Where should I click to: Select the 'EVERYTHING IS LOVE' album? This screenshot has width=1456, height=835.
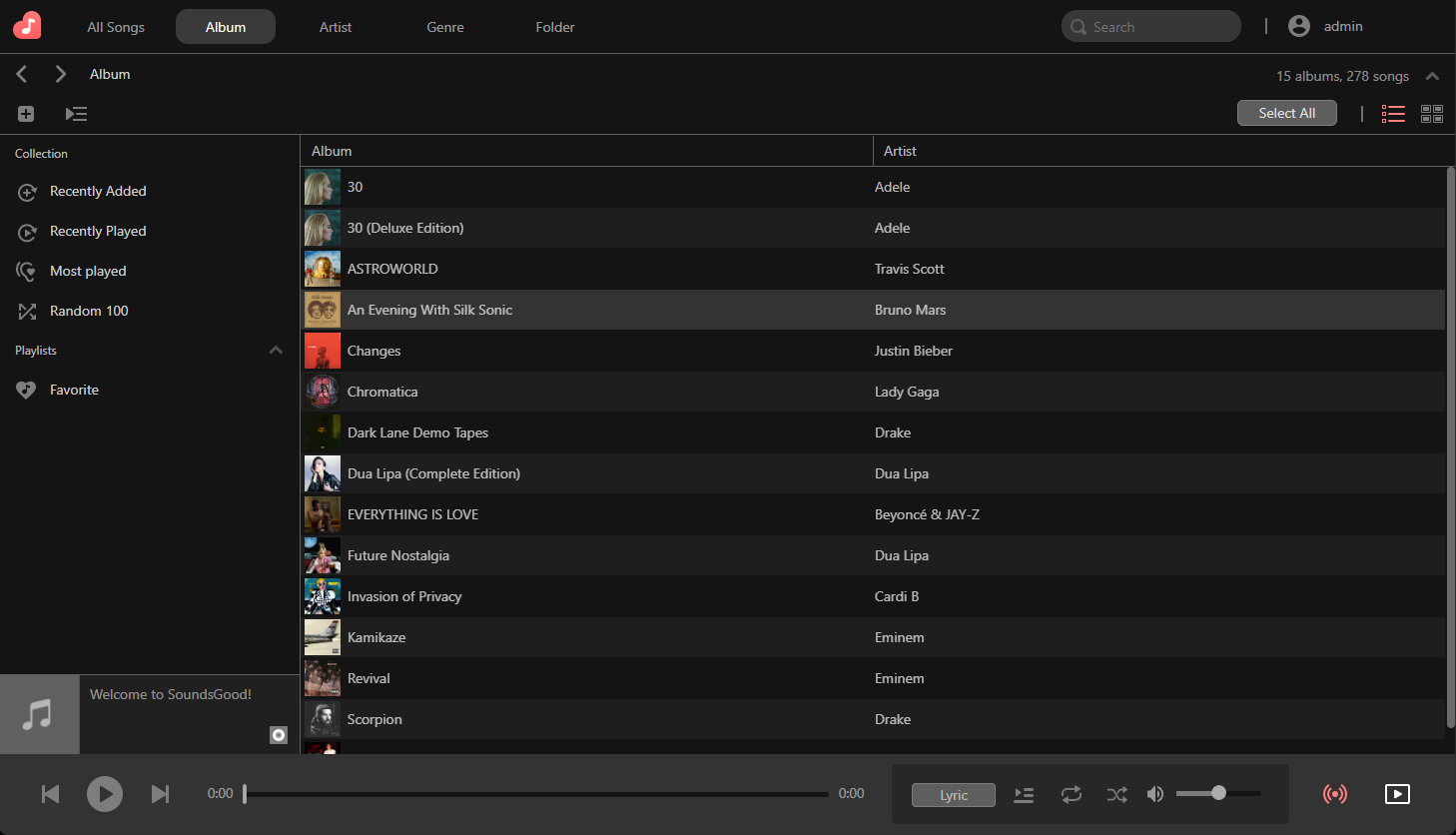click(x=873, y=514)
